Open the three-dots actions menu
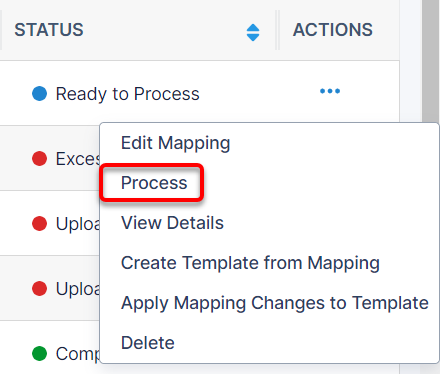This screenshot has width=440, height=374. (330, 91)
